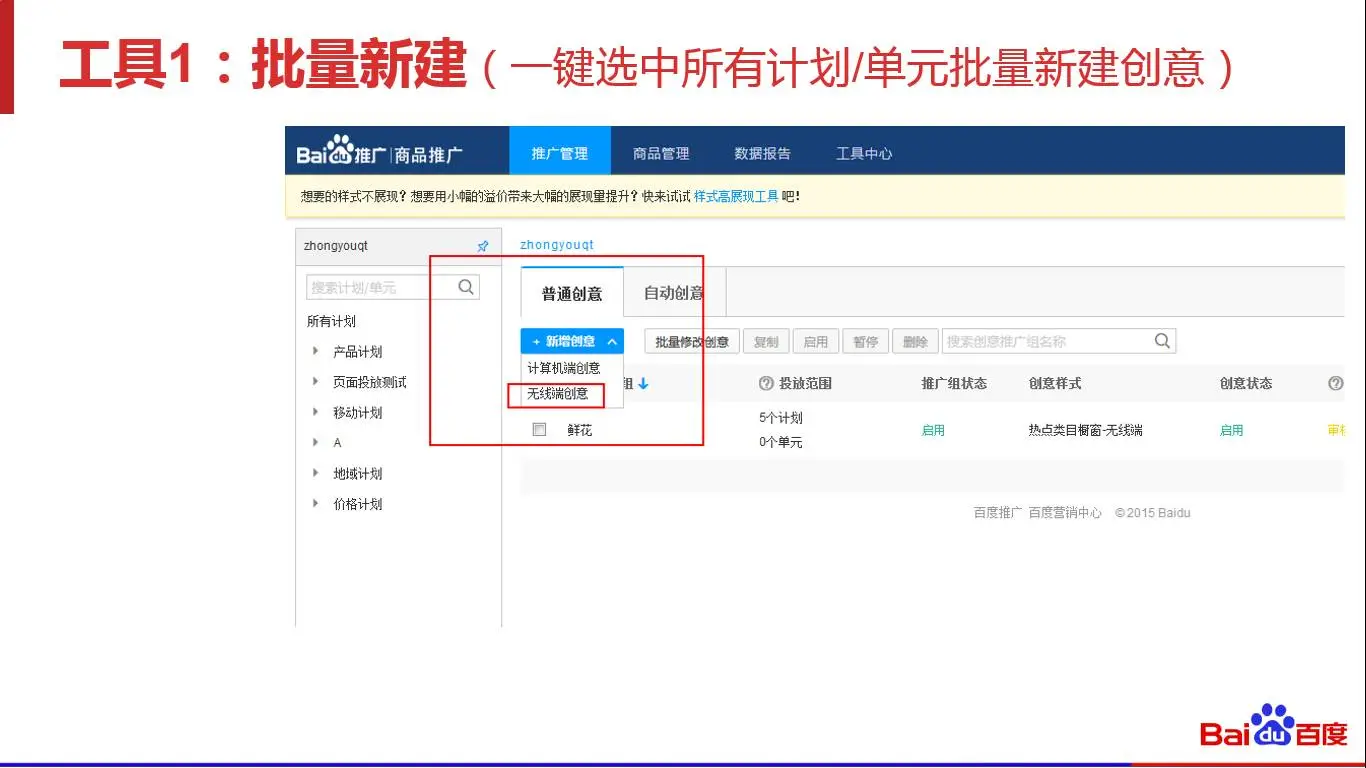Expand the 移动计划 tree node
Viewport: 1366px width, 768px height.
pos(315,412)
